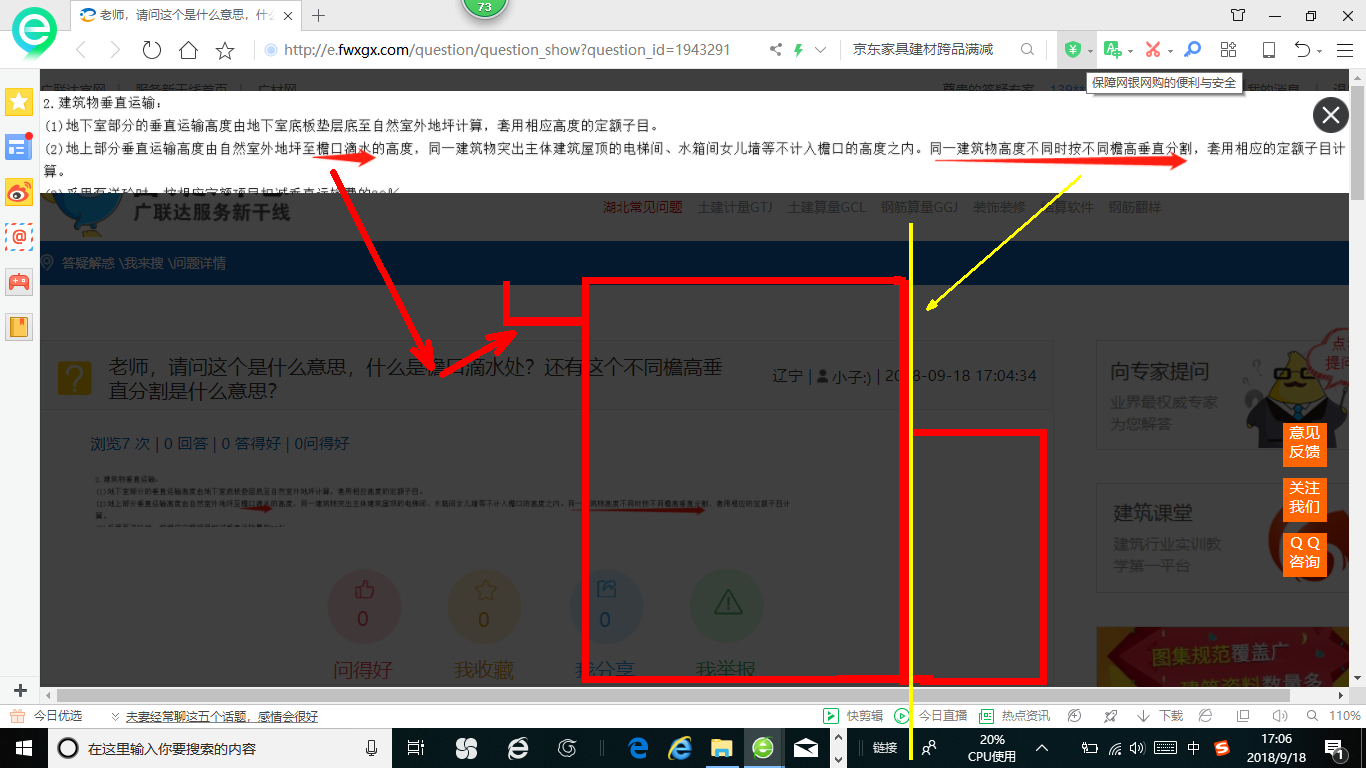This screenshot has height=768, width=1366.
Task: Click the 意见反馈 orange button
Action: (x=1304, y=443)
